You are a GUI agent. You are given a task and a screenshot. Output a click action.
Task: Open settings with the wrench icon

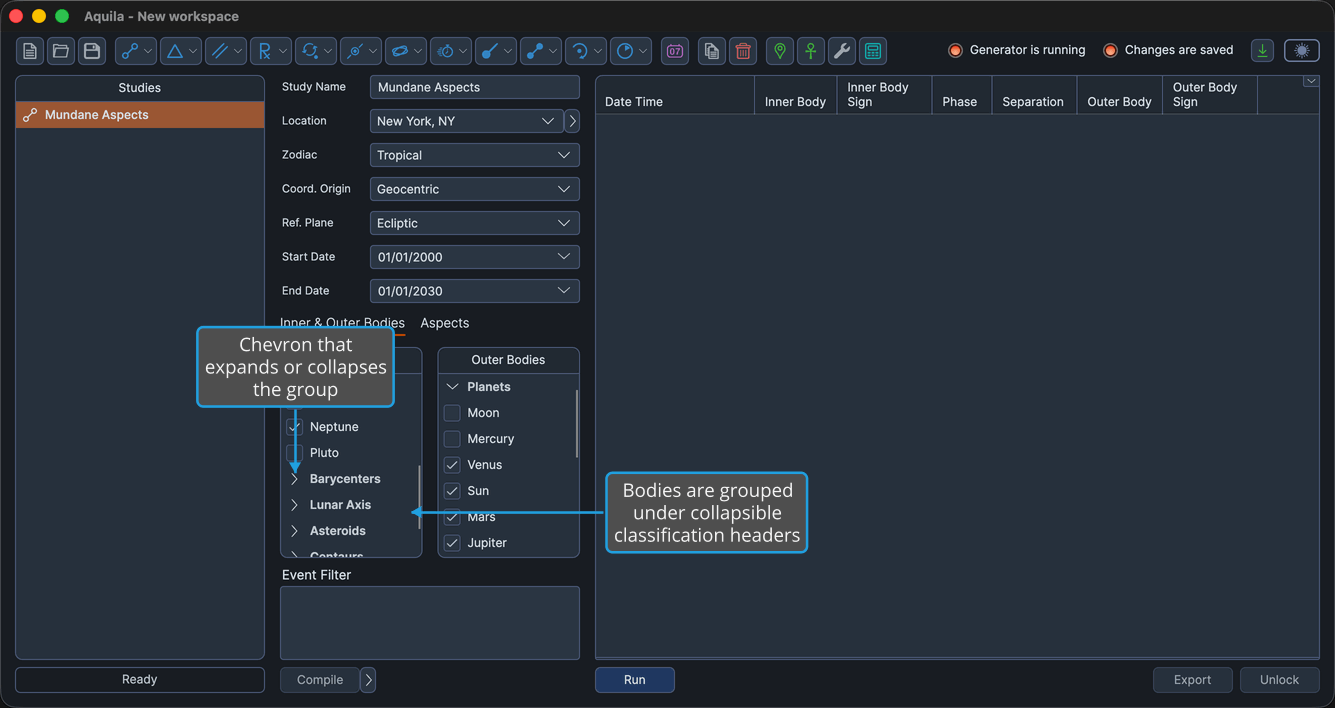click(842, 51)
